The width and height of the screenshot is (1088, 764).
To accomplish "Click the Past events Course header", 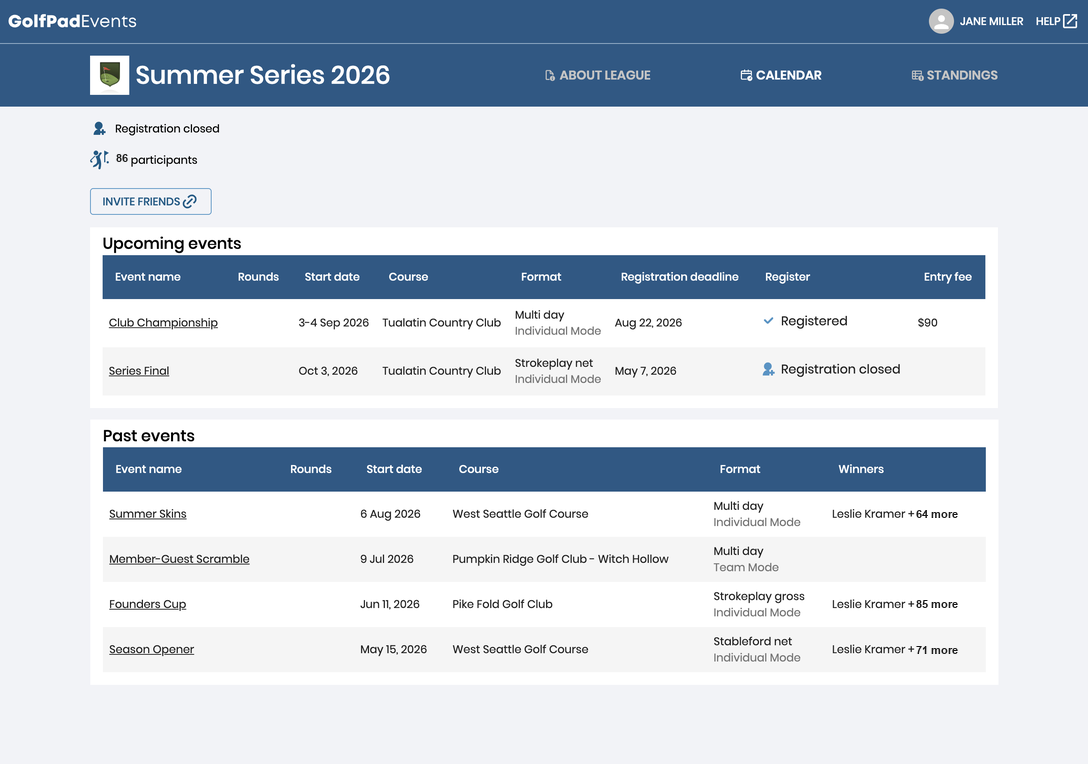I will click(478, 469).
